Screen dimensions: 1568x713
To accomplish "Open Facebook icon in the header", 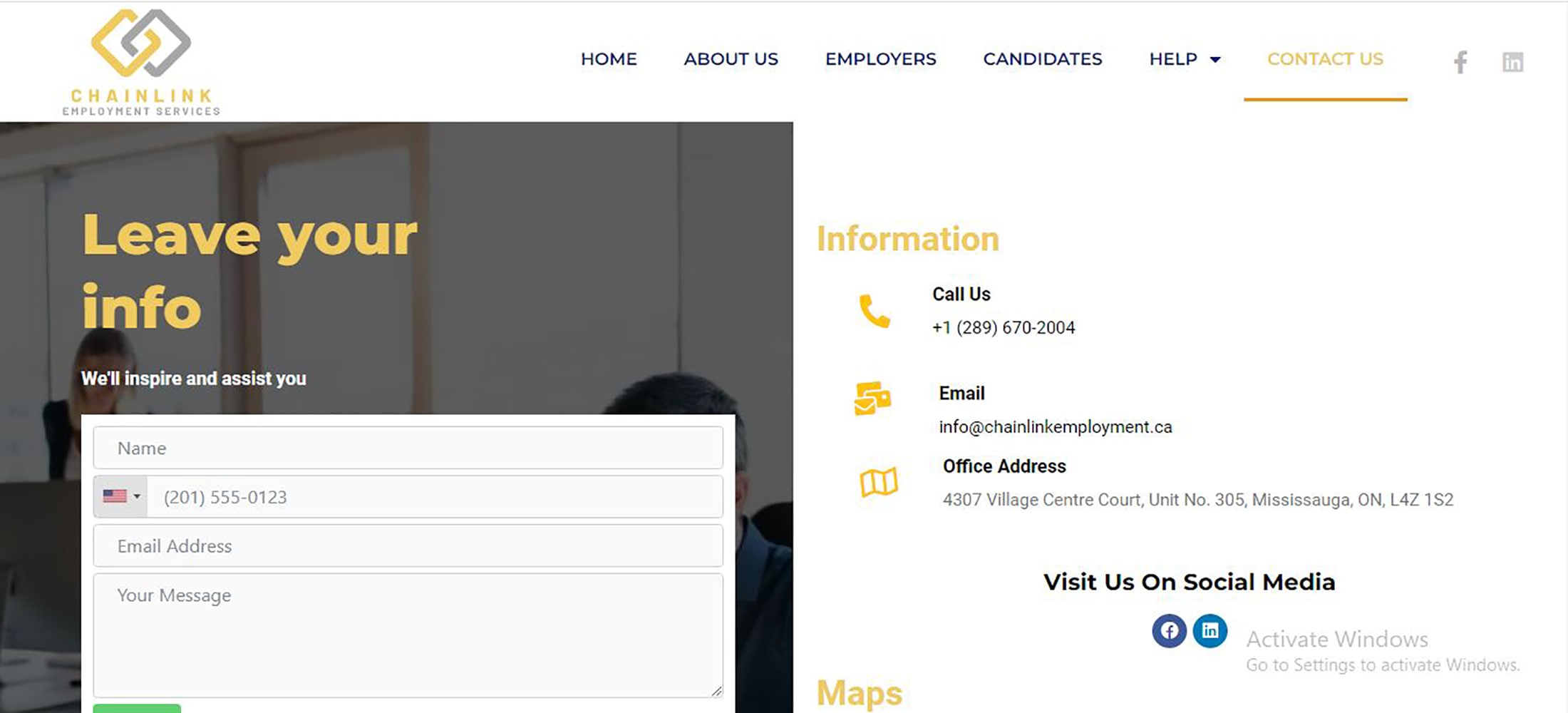I will [1460, 62].
